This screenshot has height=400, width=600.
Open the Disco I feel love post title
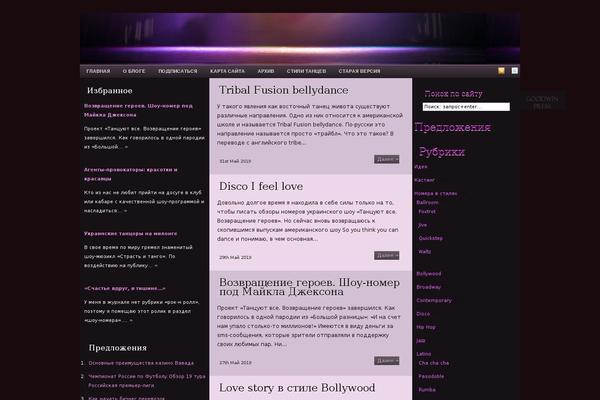tap(261, 186)
